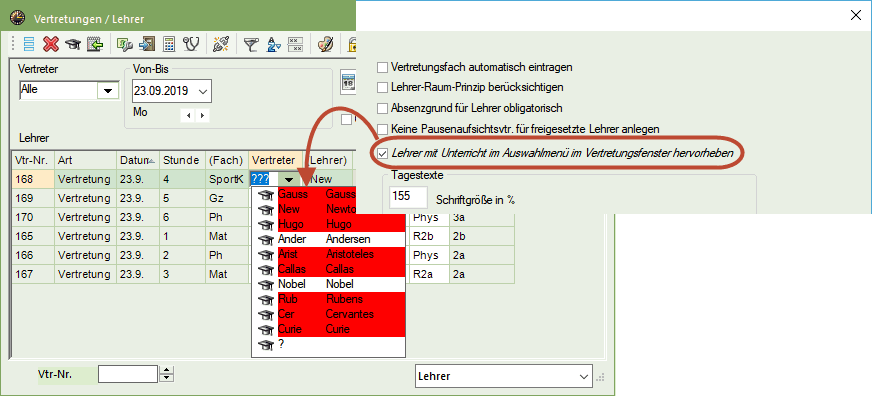
Task: Check Absenzgrund für Lehrer obligatorisch
Action: click(x=382, y=108)
